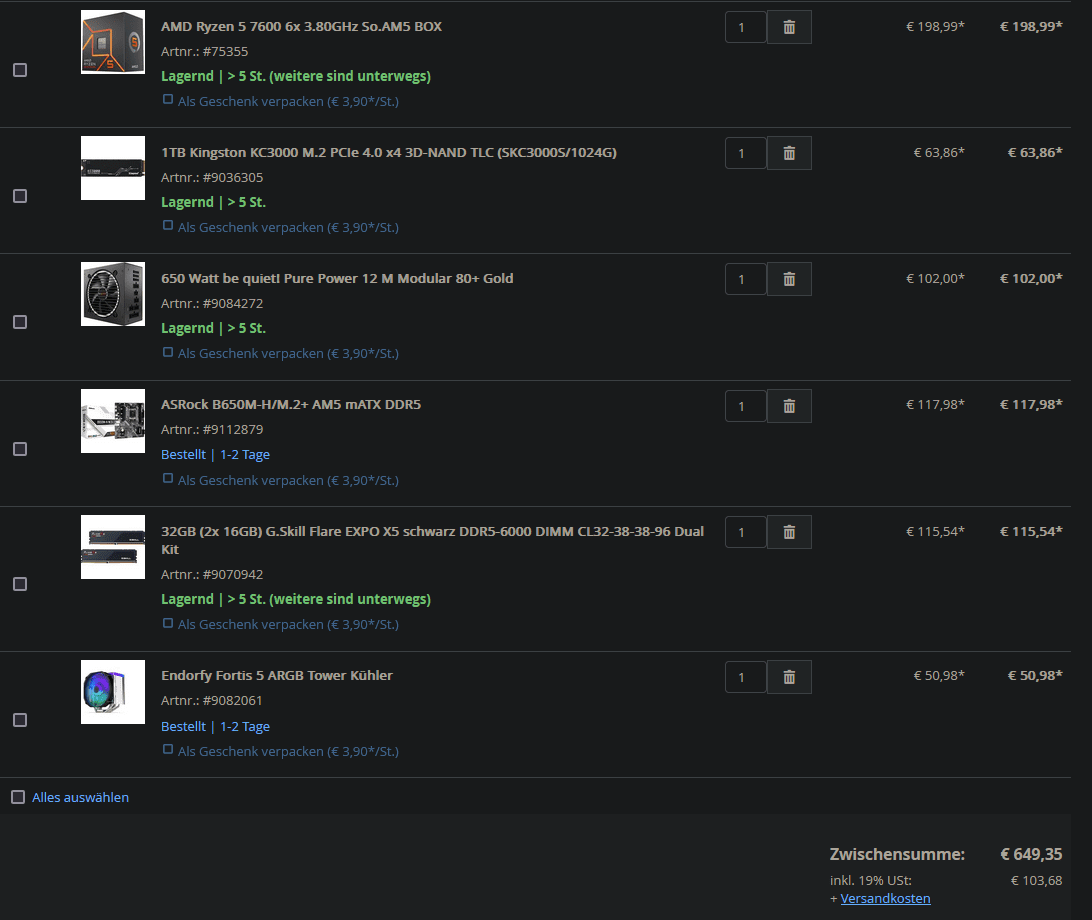The width and height of the screenshot is (1092, 920).
Task: Delete ASRock B650M-H/M.2+ from cart
Action: tap(789, 406)
